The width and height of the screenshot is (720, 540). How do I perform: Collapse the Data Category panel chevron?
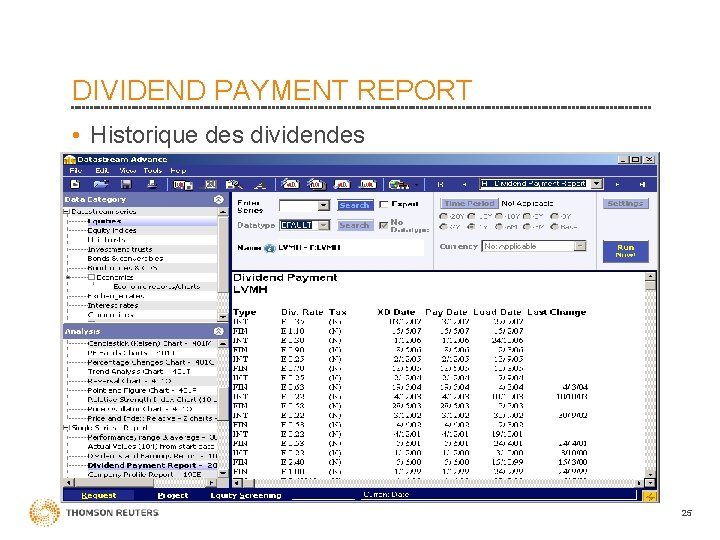(x=219, y=199)
